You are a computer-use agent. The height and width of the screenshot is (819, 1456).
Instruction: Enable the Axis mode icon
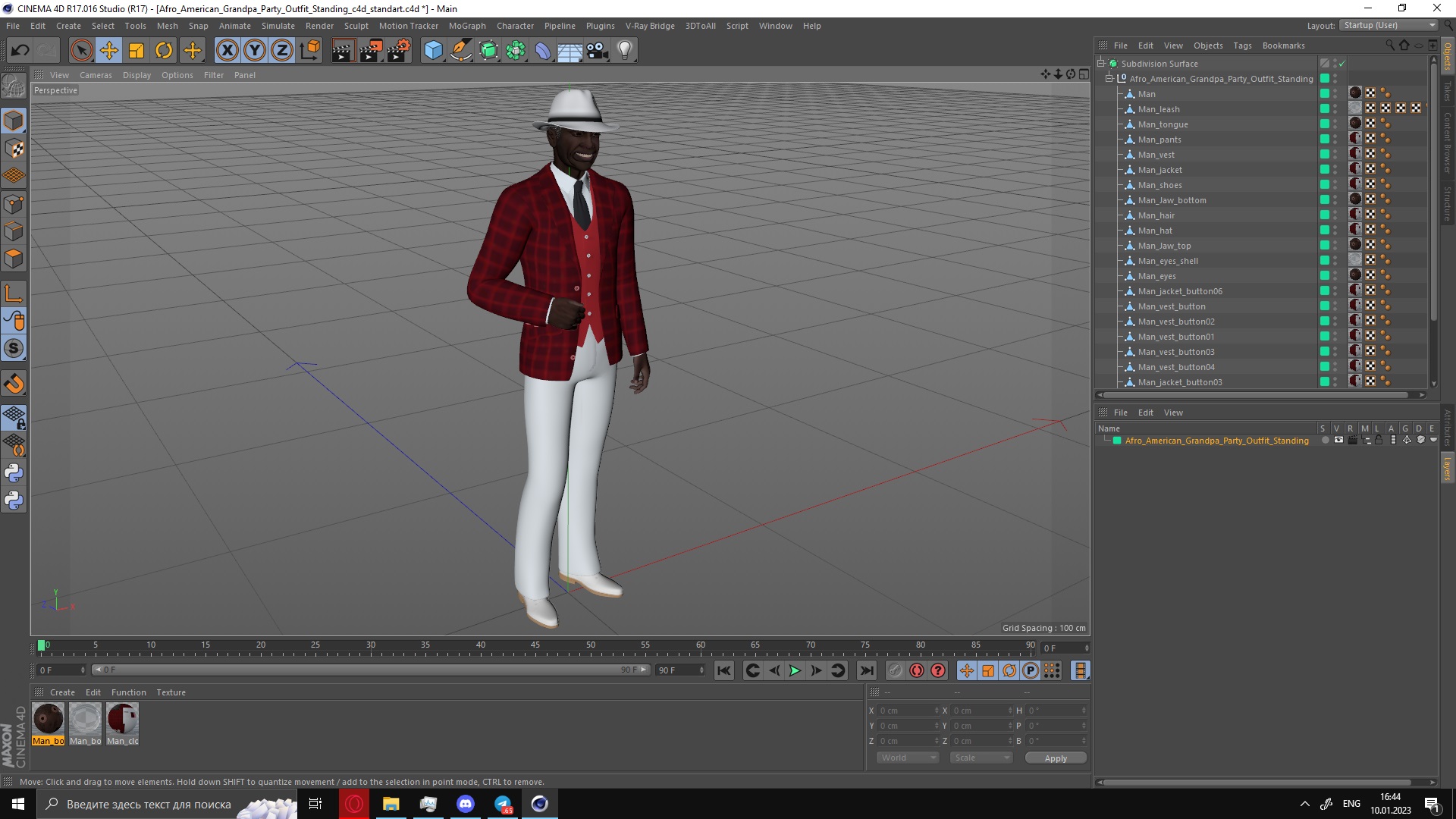(14, 293)
